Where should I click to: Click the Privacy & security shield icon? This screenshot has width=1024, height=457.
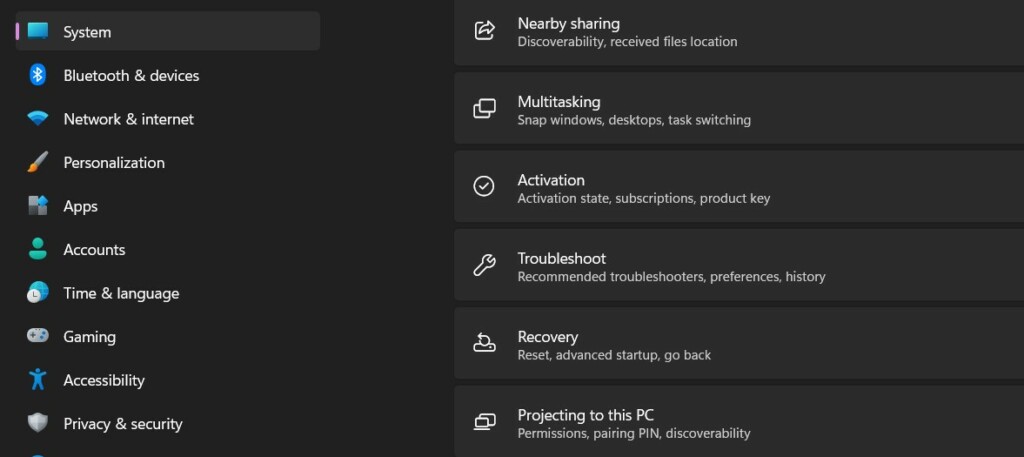(38, 423)
